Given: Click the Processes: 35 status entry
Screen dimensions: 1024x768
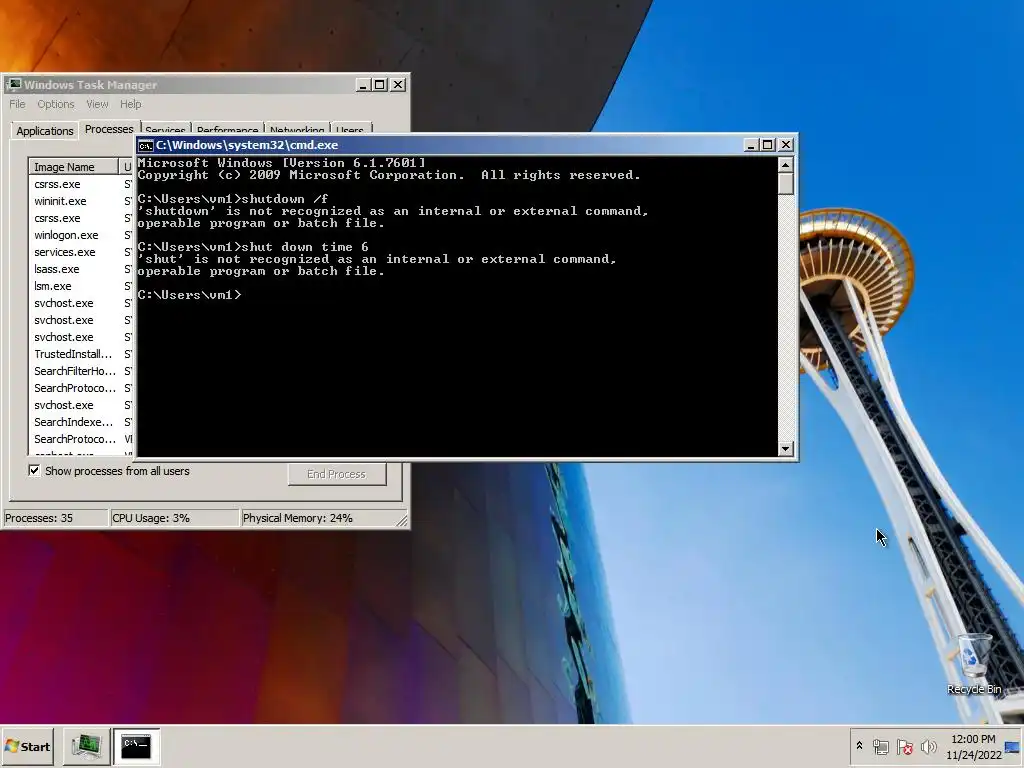Looking at the screenshot, I should [x=55, y=518].
